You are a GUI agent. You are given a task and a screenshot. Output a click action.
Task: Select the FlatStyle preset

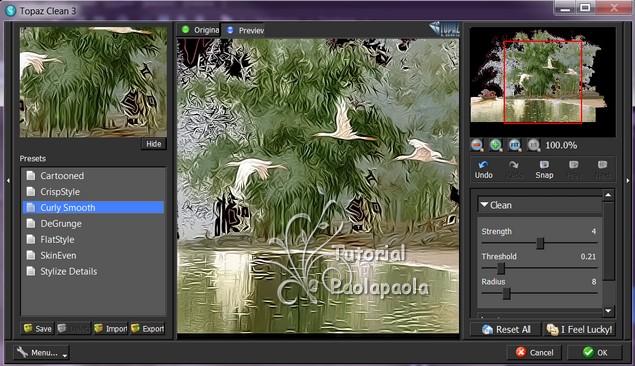94,239
